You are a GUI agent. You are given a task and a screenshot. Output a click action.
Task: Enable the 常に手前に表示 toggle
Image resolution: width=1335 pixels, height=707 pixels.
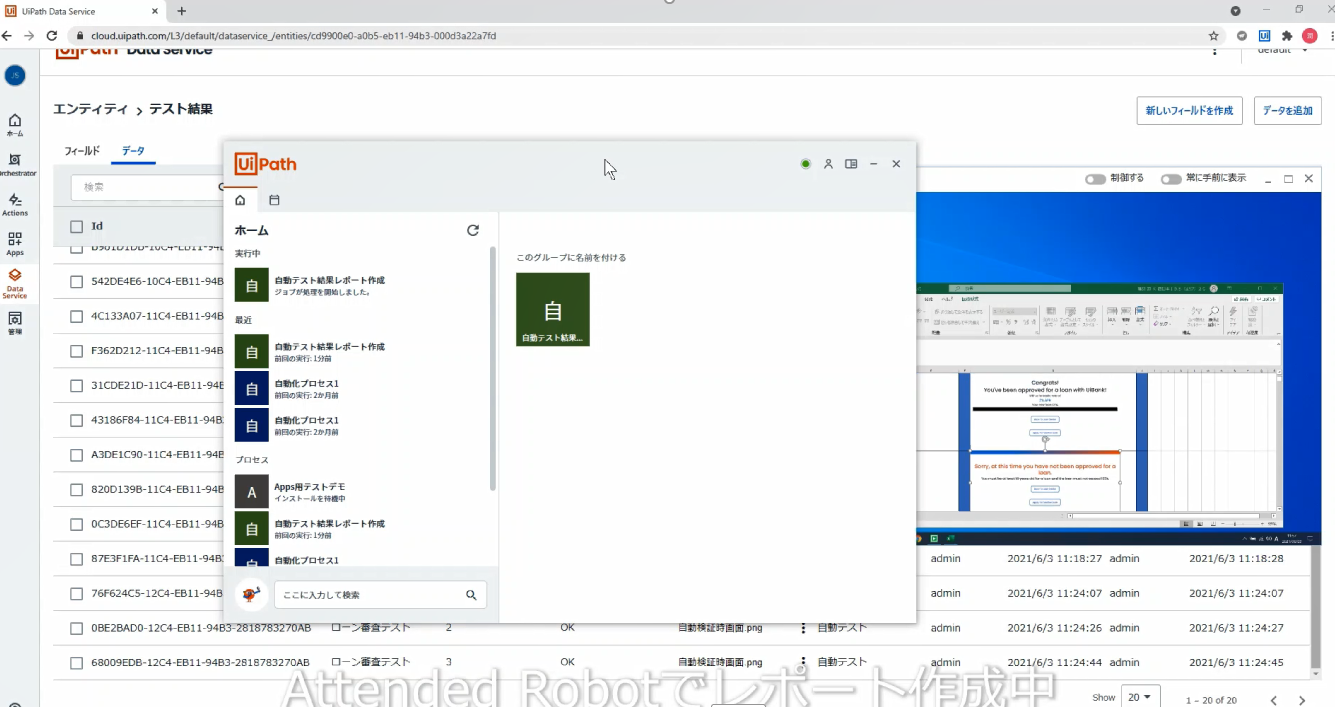[x=1171, y=179]
